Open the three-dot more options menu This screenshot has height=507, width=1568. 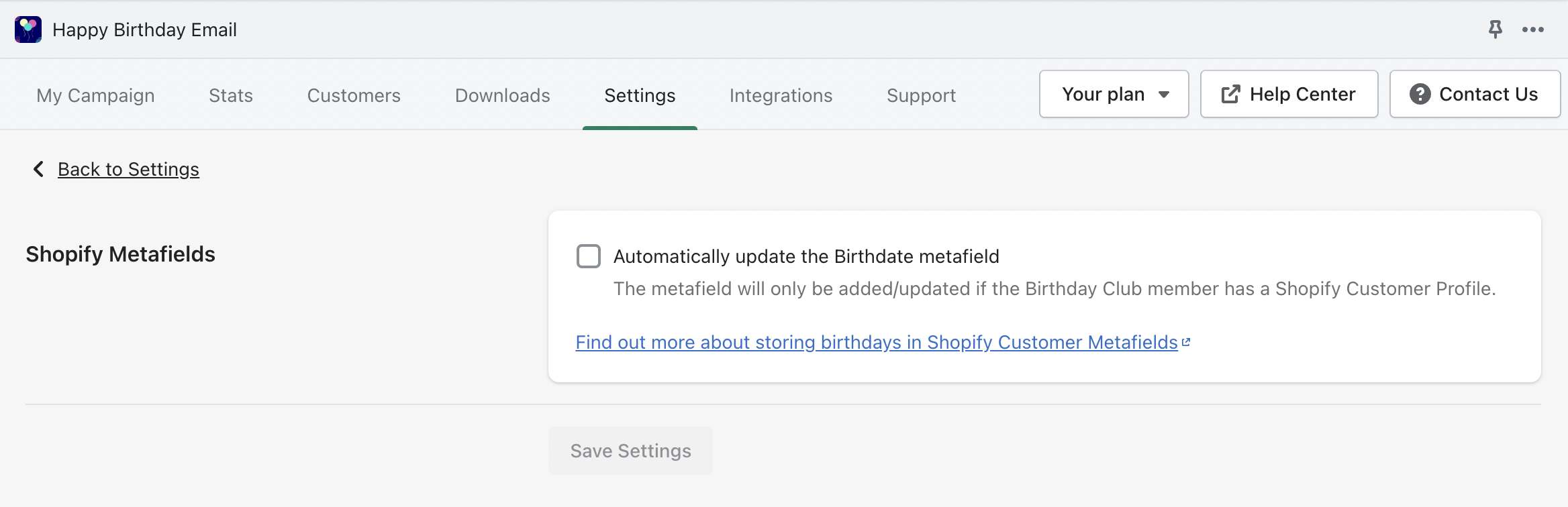1532,30
